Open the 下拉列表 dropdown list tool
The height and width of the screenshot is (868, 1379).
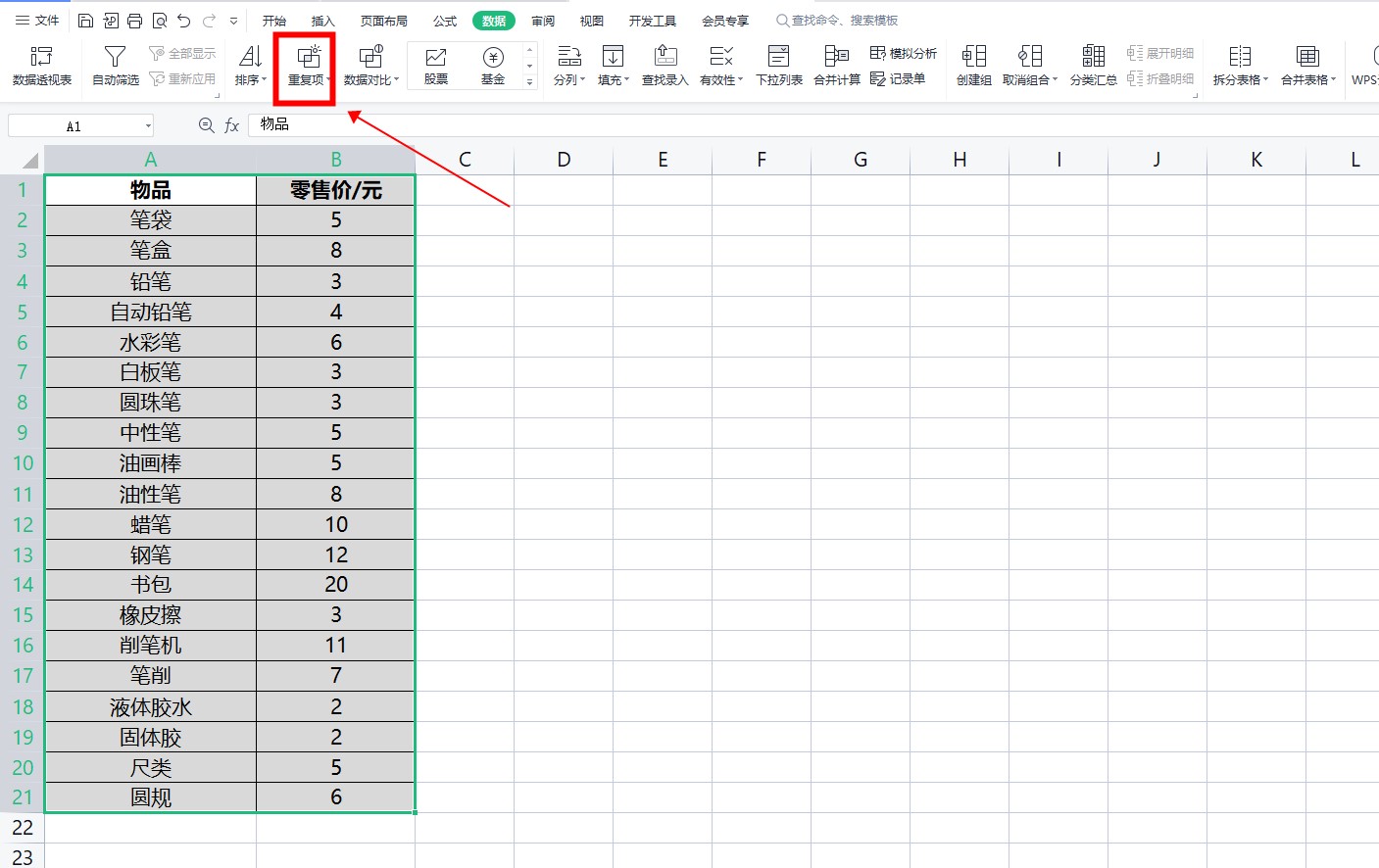click(x=779, y=66)
